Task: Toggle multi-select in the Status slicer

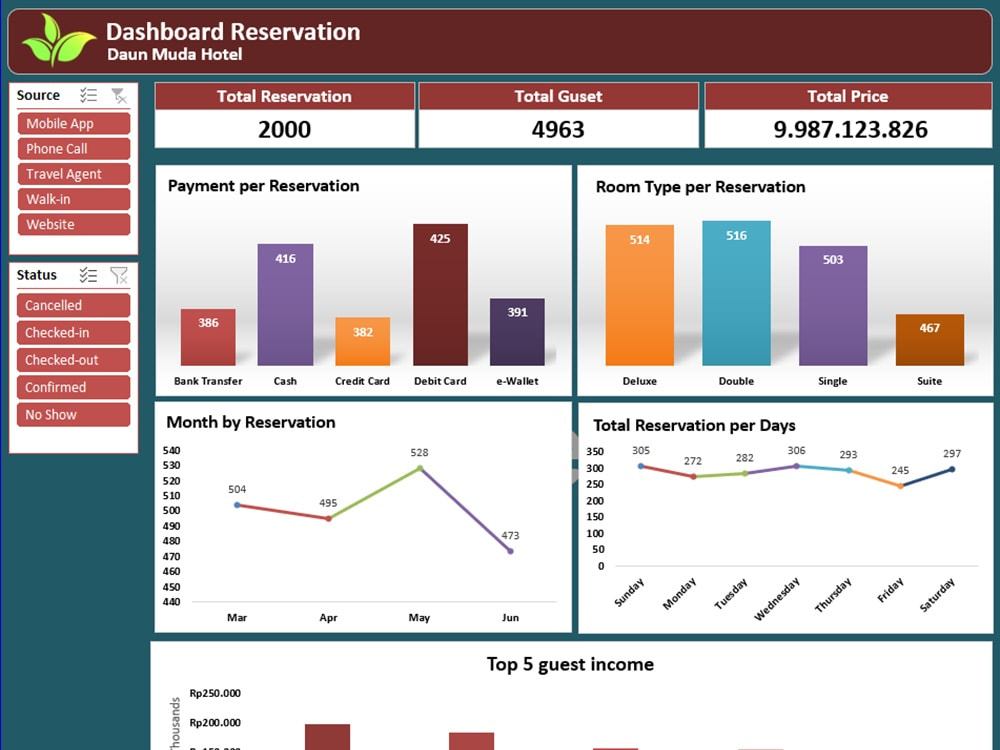Action: pos(88,275)
